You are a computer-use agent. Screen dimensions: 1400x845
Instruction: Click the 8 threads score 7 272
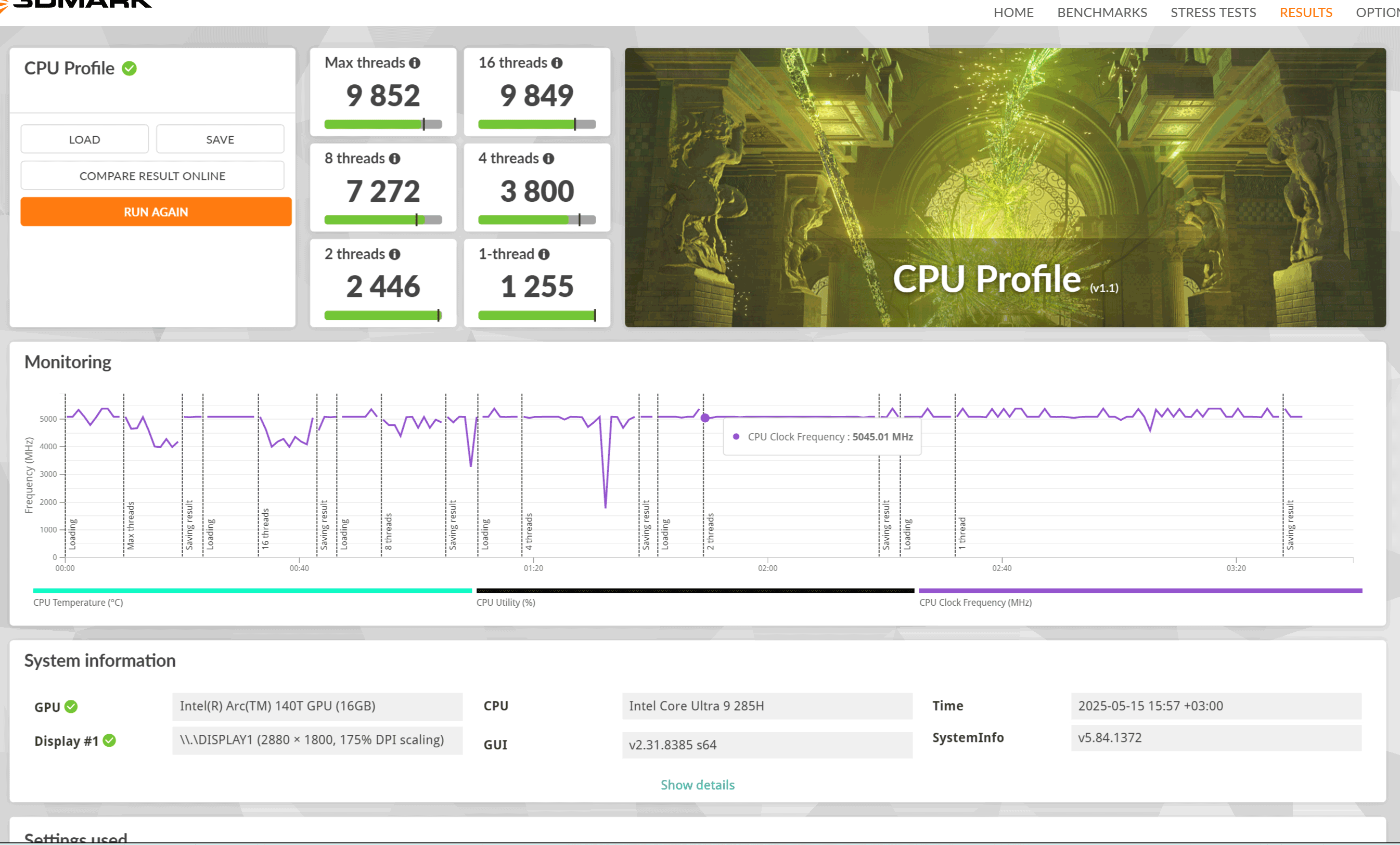(383, 191)
